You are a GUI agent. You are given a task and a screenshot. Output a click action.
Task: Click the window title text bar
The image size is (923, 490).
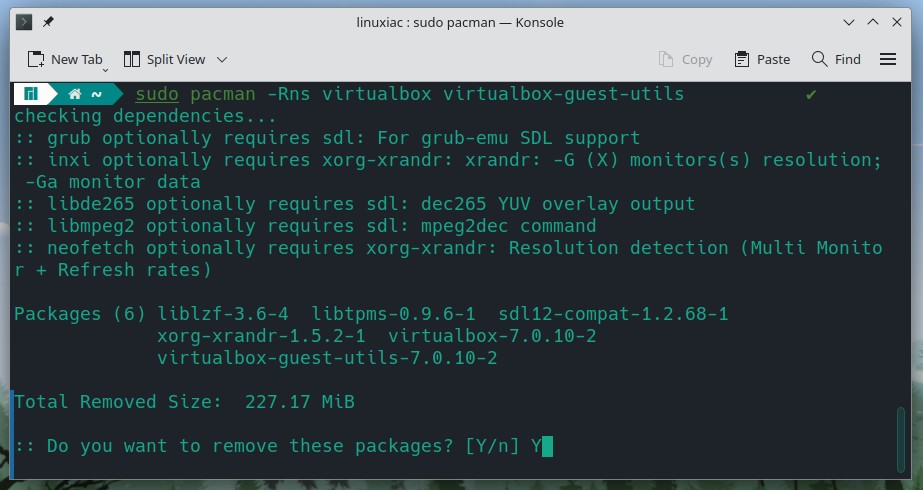[x=460, y=22]
